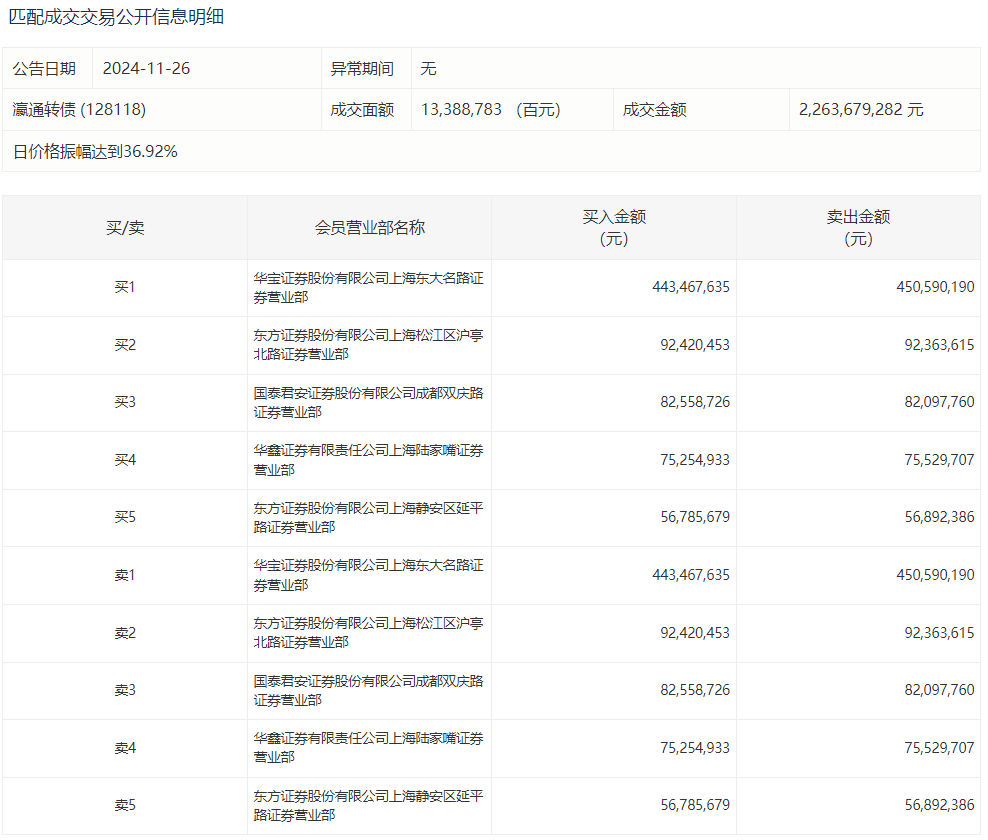Click buy amount 92,420,453 in 卖2 row

694,633
